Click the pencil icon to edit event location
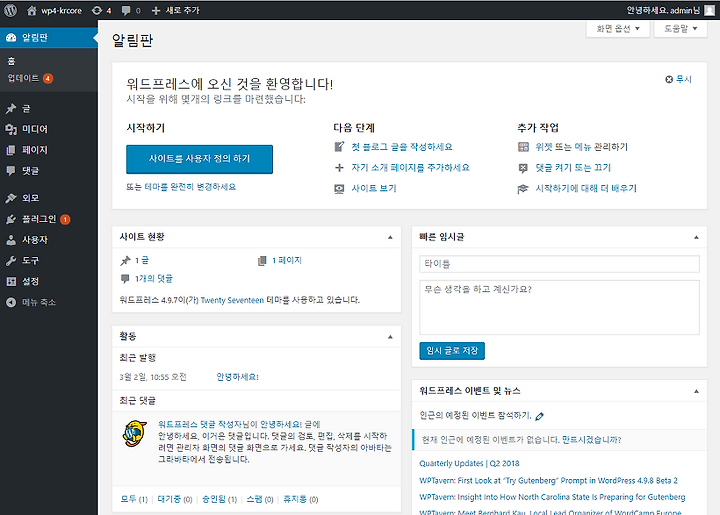 [540, 416]
